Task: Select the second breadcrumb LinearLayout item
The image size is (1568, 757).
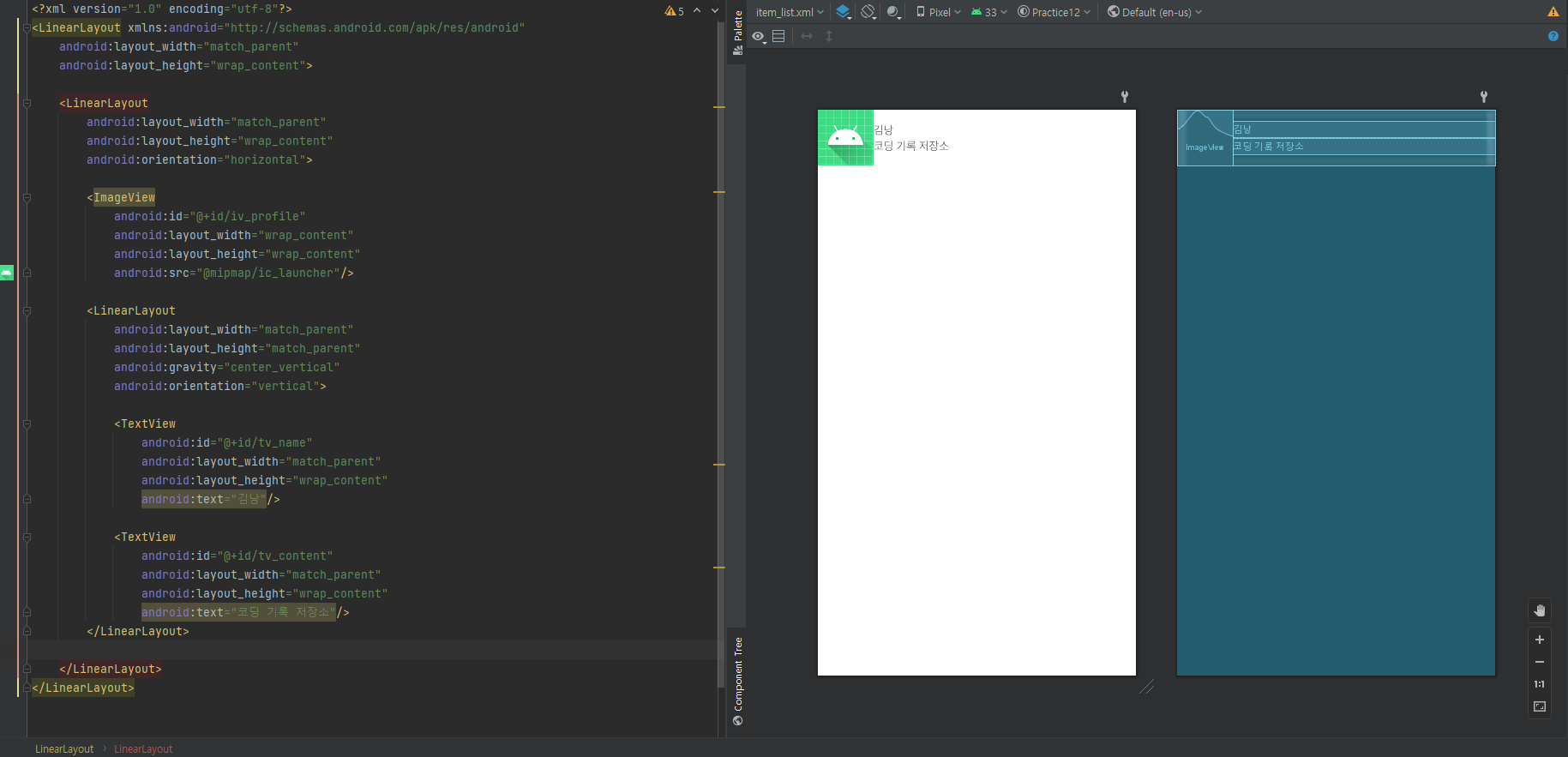Action: pyautogui.click(x=143, y=748)
